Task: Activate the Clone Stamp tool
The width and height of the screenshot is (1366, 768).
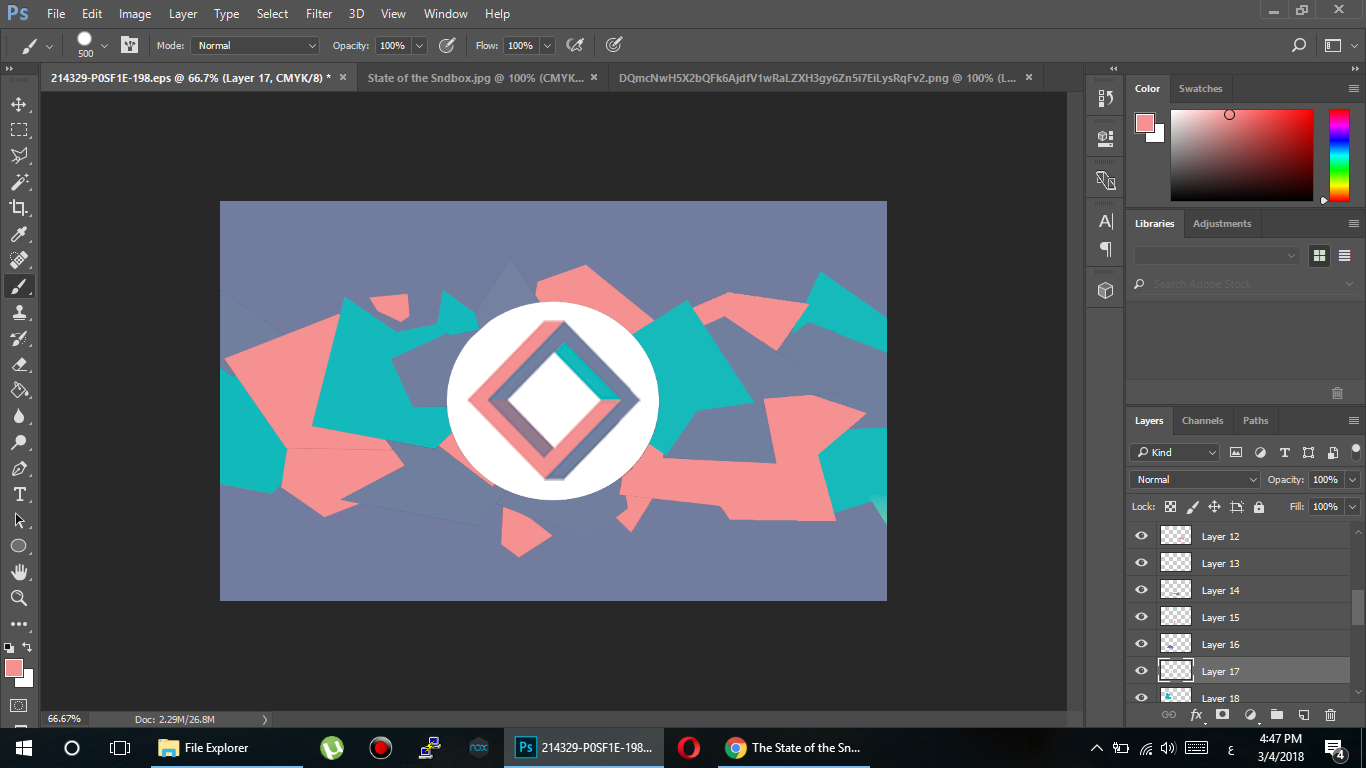Action: tap(20, 312)
